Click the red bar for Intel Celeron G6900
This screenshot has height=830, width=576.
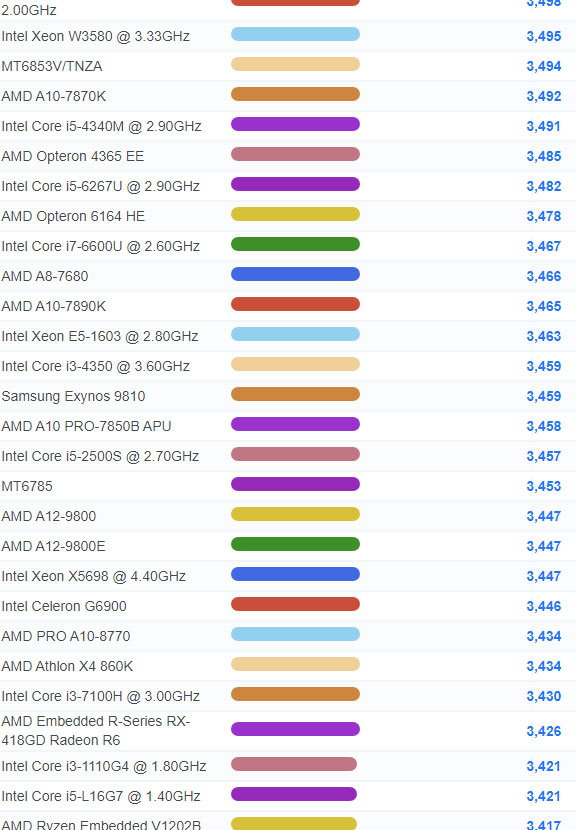click(x=295, y=604)
